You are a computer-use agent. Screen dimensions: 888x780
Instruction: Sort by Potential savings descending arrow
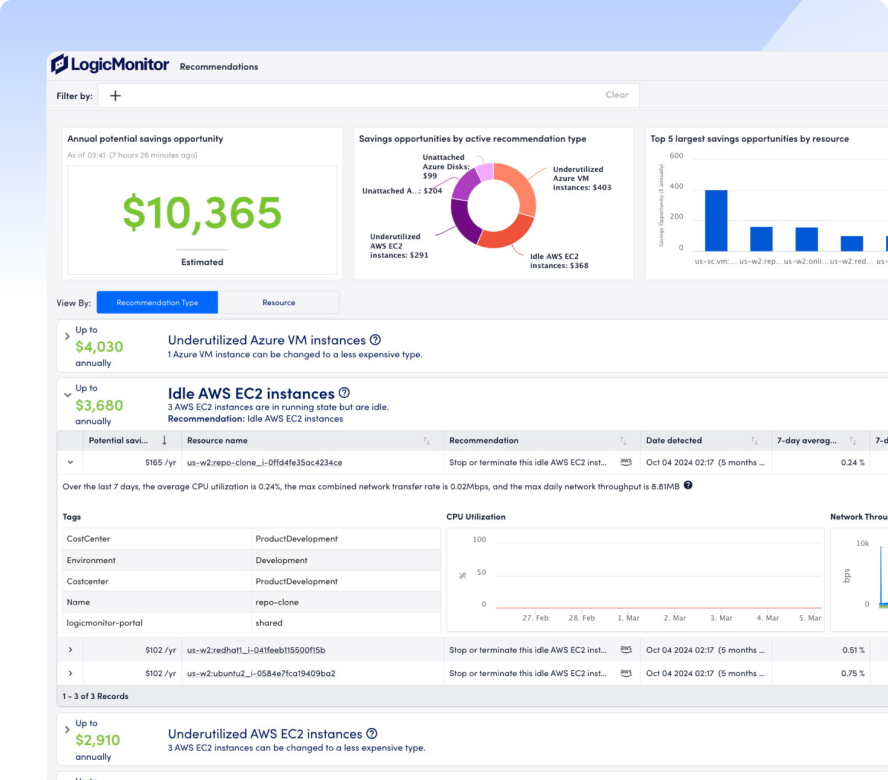(164, 440)
